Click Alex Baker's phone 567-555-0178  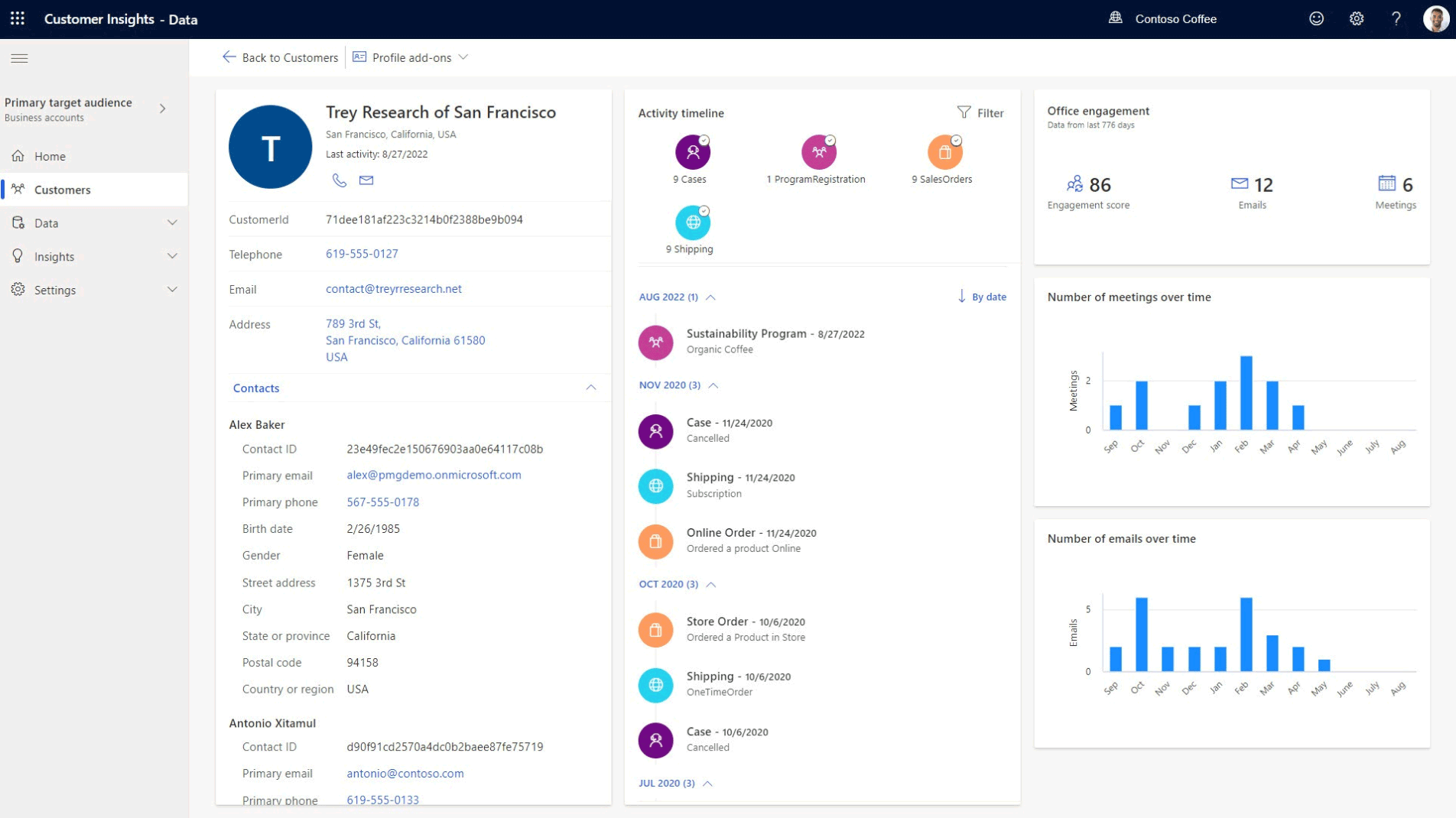pos(382,502)
